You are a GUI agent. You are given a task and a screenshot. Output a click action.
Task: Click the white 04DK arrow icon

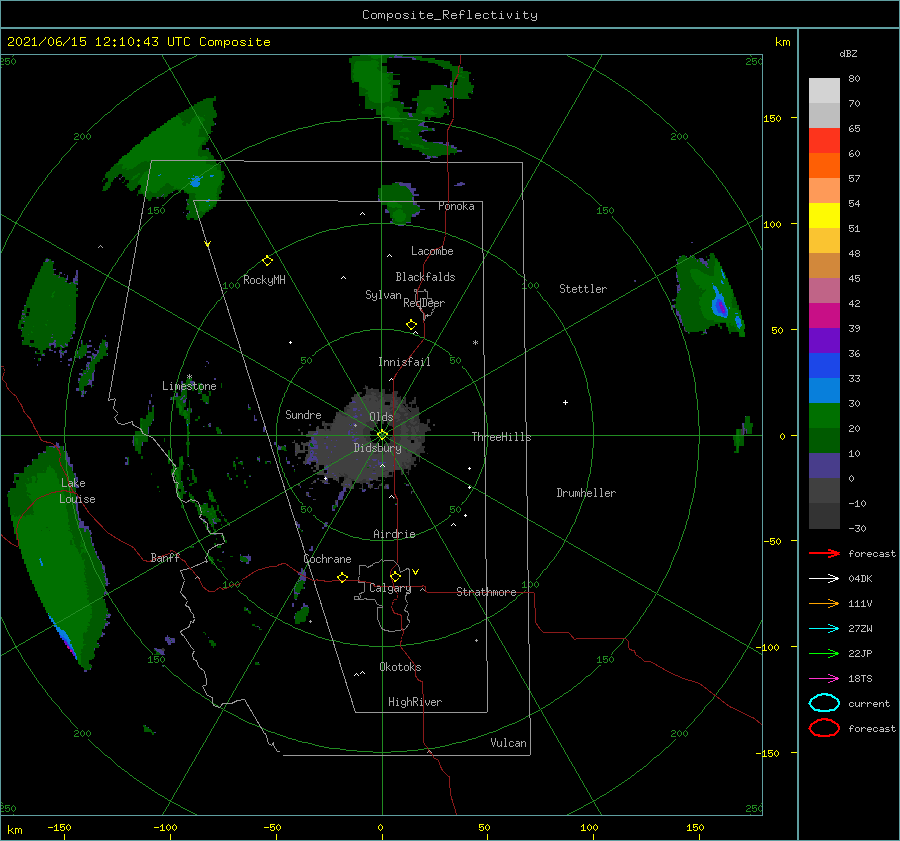pos(824,579)
